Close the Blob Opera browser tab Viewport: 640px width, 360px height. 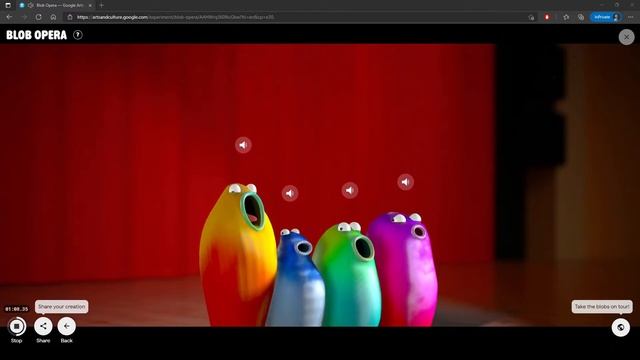pyautogui.click(x=90, y=5)
